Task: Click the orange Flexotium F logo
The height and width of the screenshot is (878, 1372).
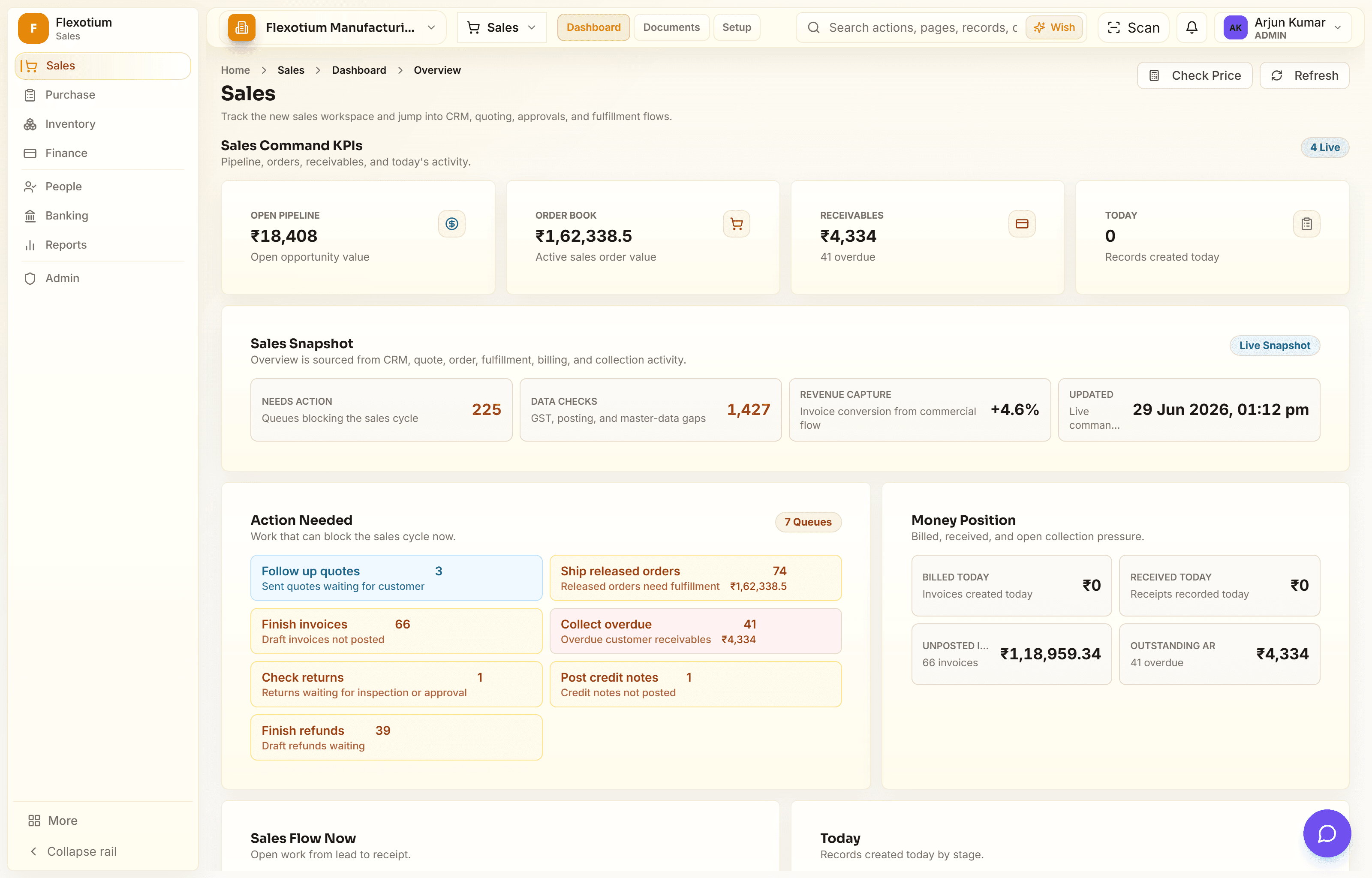Action: [x=33, y=28]
